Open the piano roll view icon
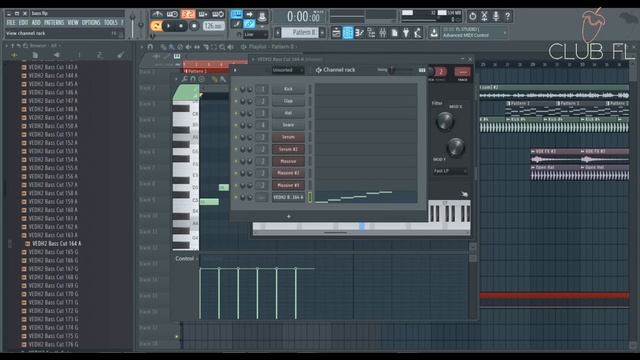Screen dimensions: 640x360 (x=359, y=33)
